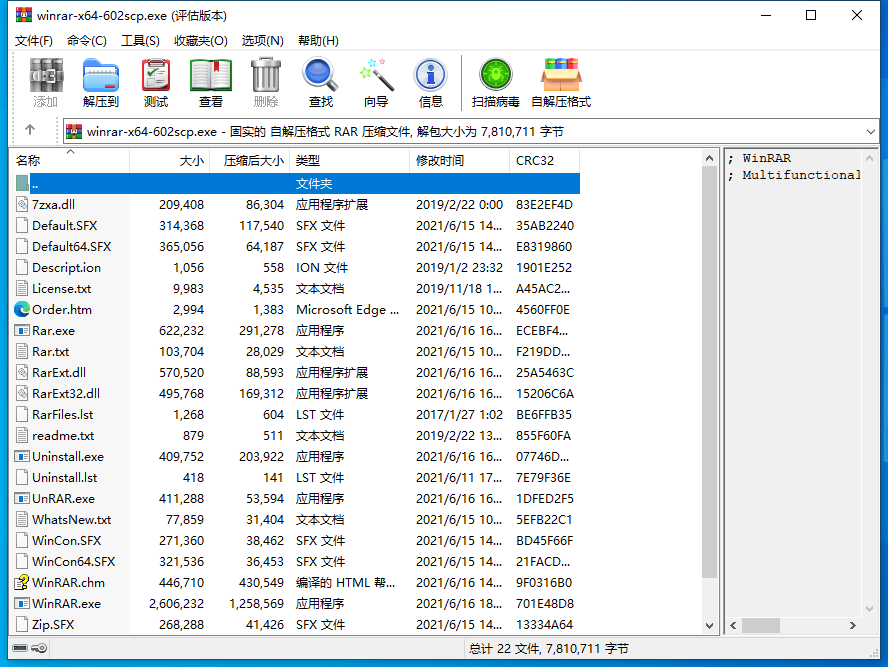
Task: Select the Default.SFX file name
Action: pos(65,225)
